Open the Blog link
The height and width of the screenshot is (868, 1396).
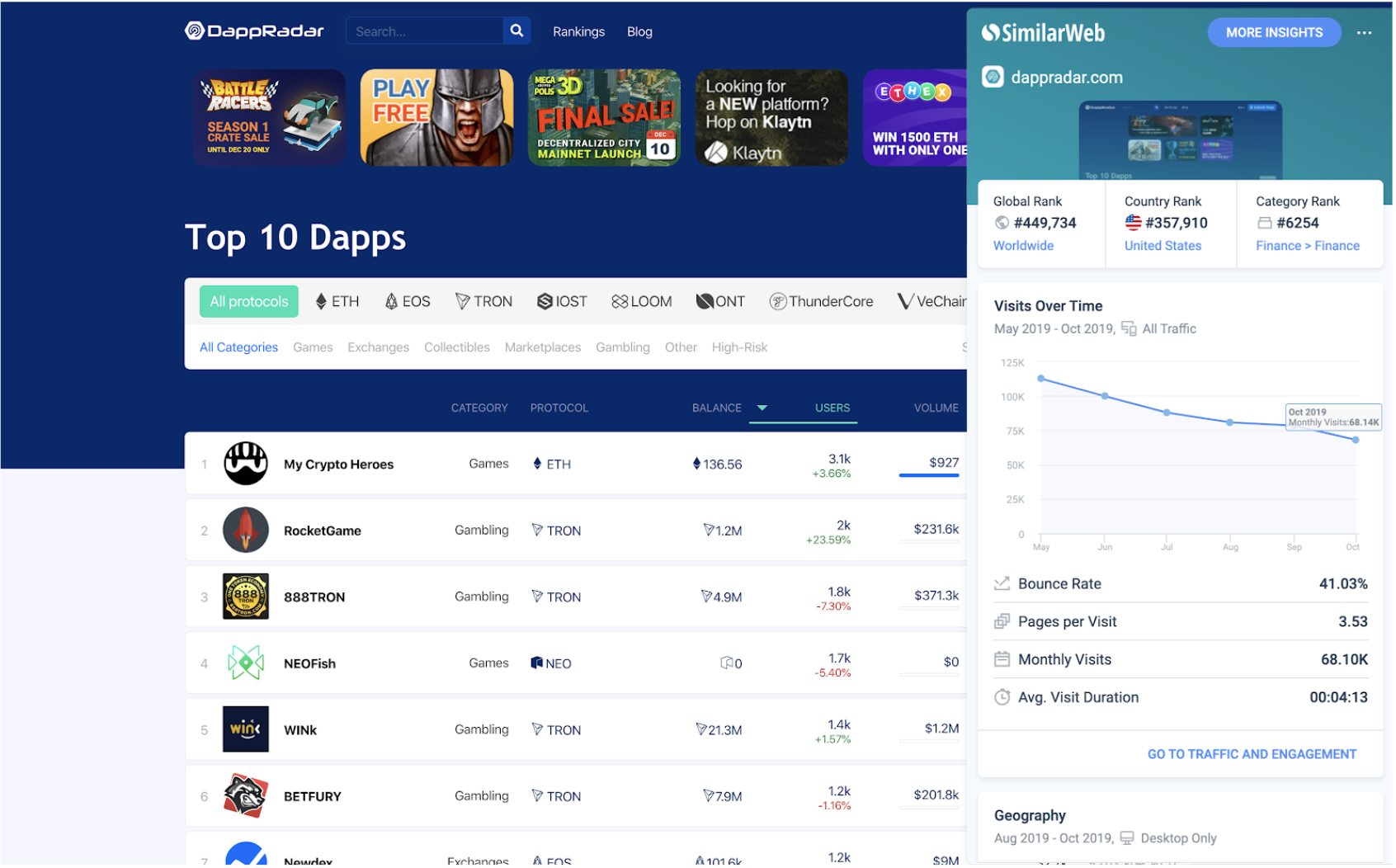click(x=639, y=31)
